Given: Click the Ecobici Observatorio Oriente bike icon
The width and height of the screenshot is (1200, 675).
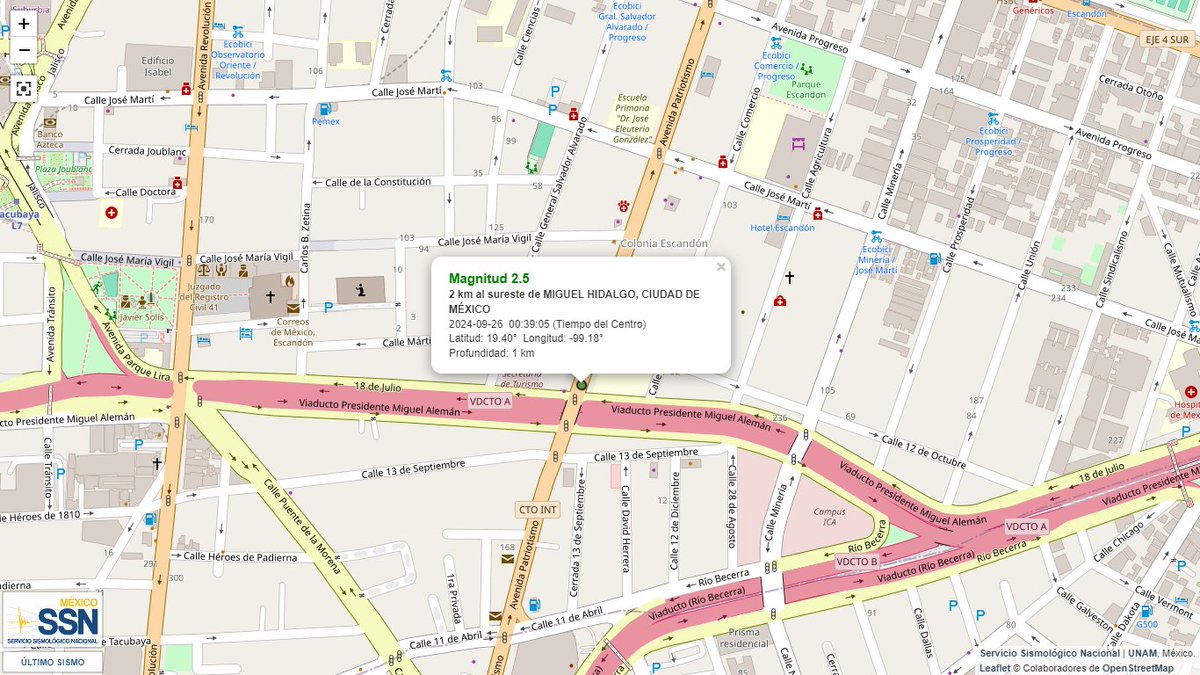Looking at the screenshot, I should 237,32.
